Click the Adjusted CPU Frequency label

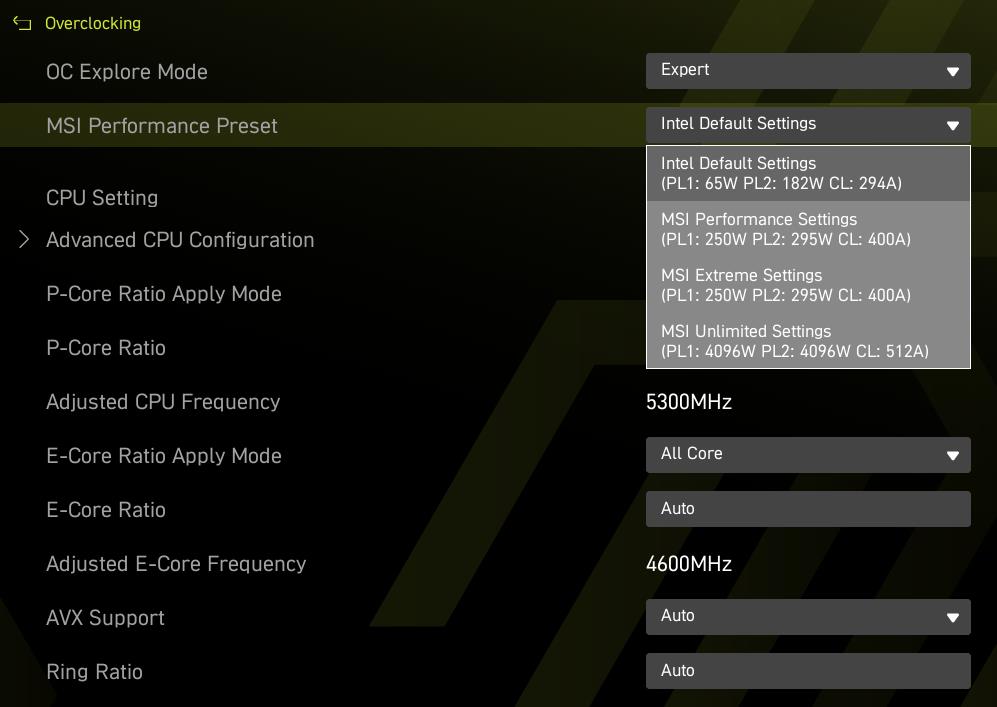[x=163, y=402]
